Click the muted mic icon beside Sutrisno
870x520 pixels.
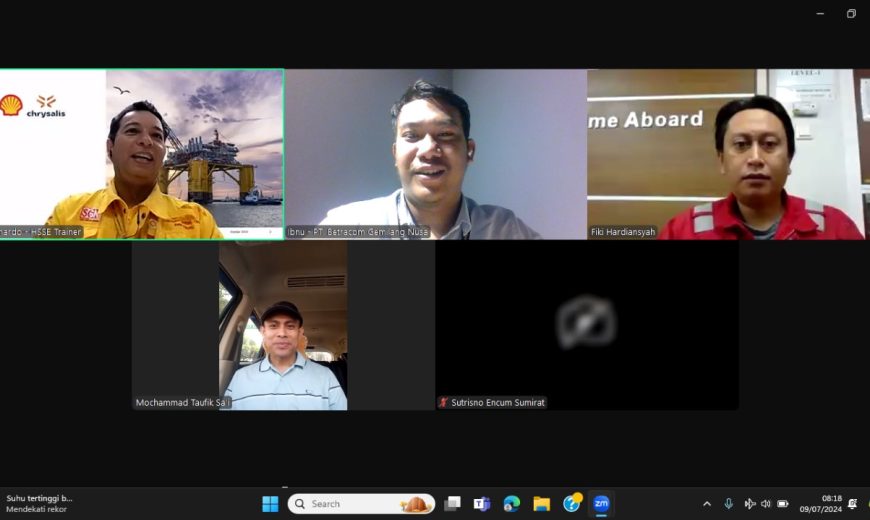click(x=443, y=402)
